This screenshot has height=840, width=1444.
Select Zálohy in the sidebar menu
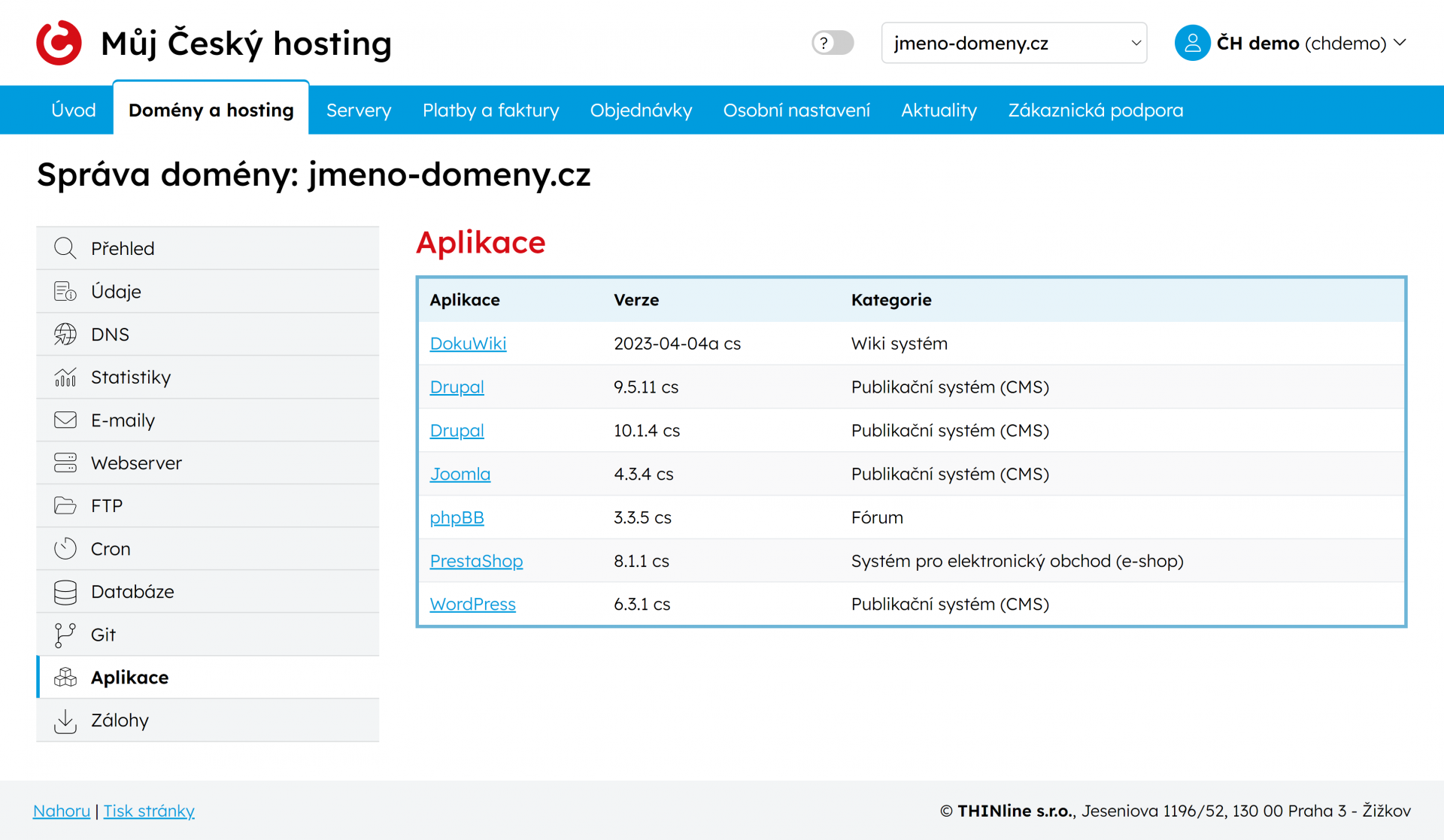coord(208,720)
